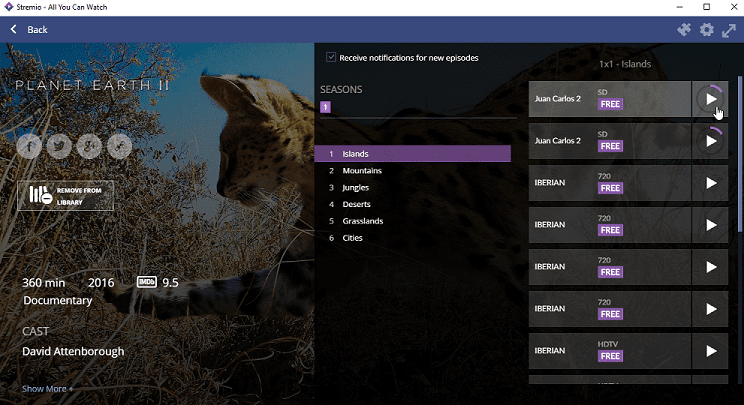Click the SEASONS heading
This screenshot has height=405, width=744.
tap(341, 89)
